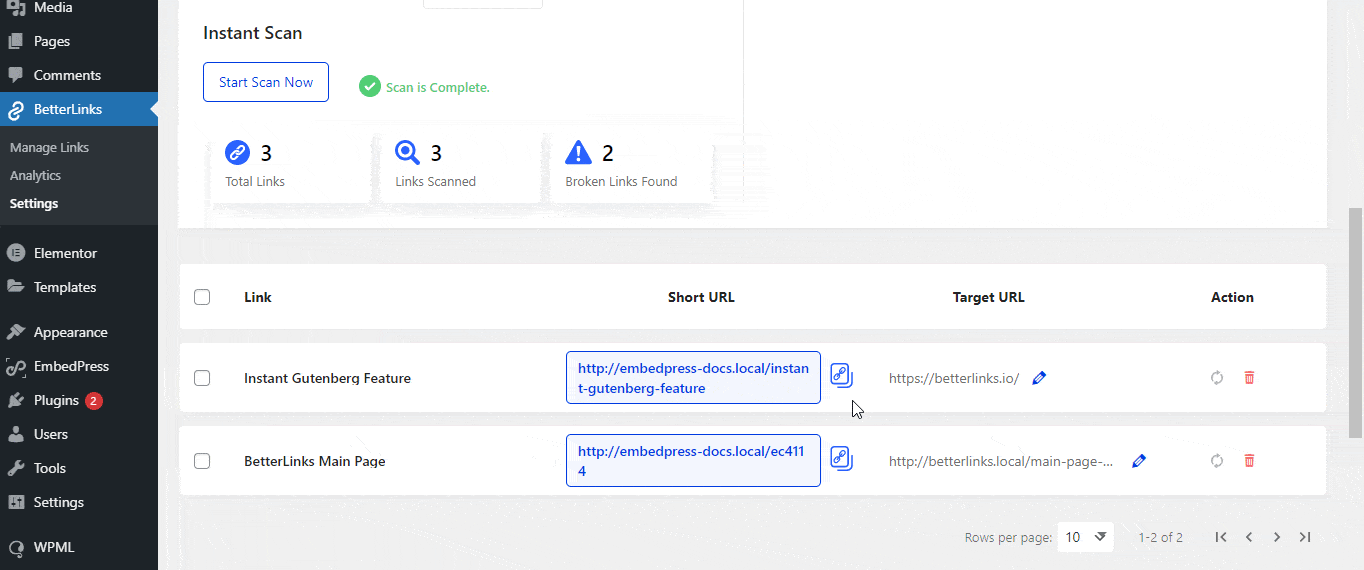Copy the BetterLinks Main Page short URL
Viewport: 1364px width, 570px height.
click(x=841, y=460)
